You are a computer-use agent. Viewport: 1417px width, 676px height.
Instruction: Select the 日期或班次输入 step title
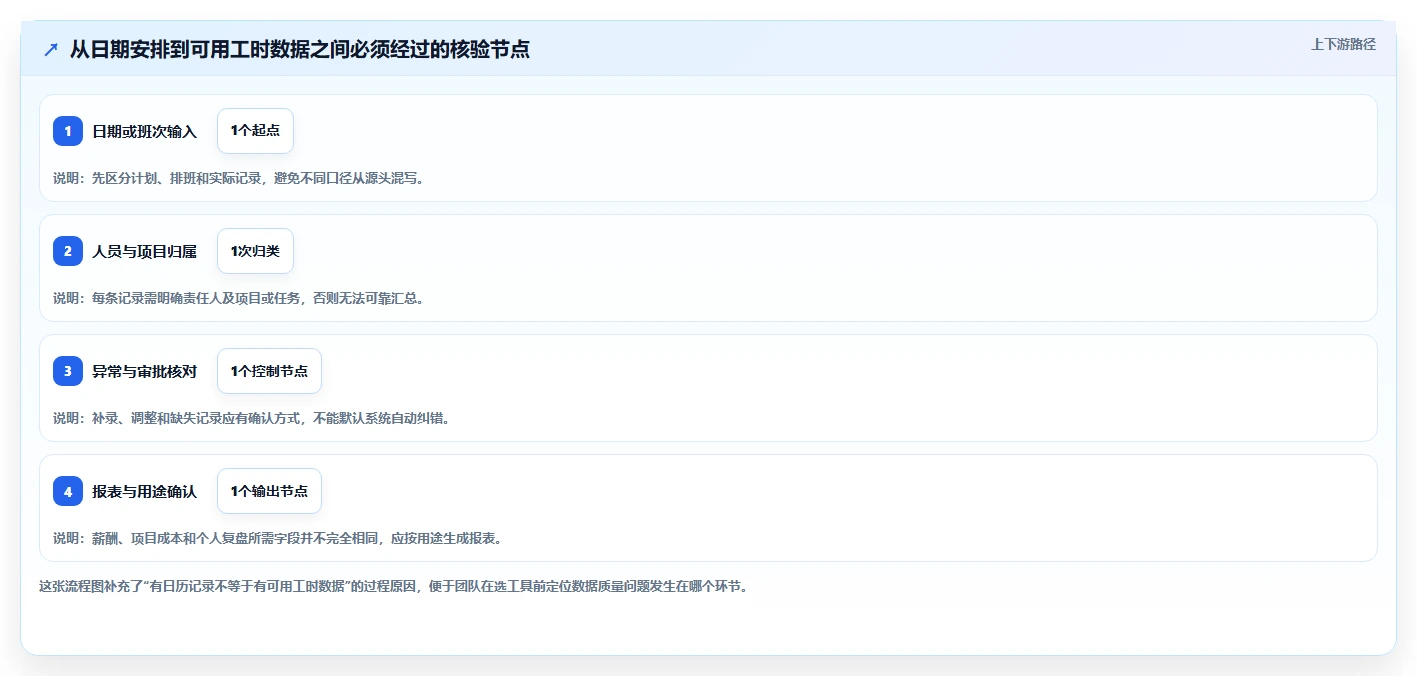click(145, 131)
